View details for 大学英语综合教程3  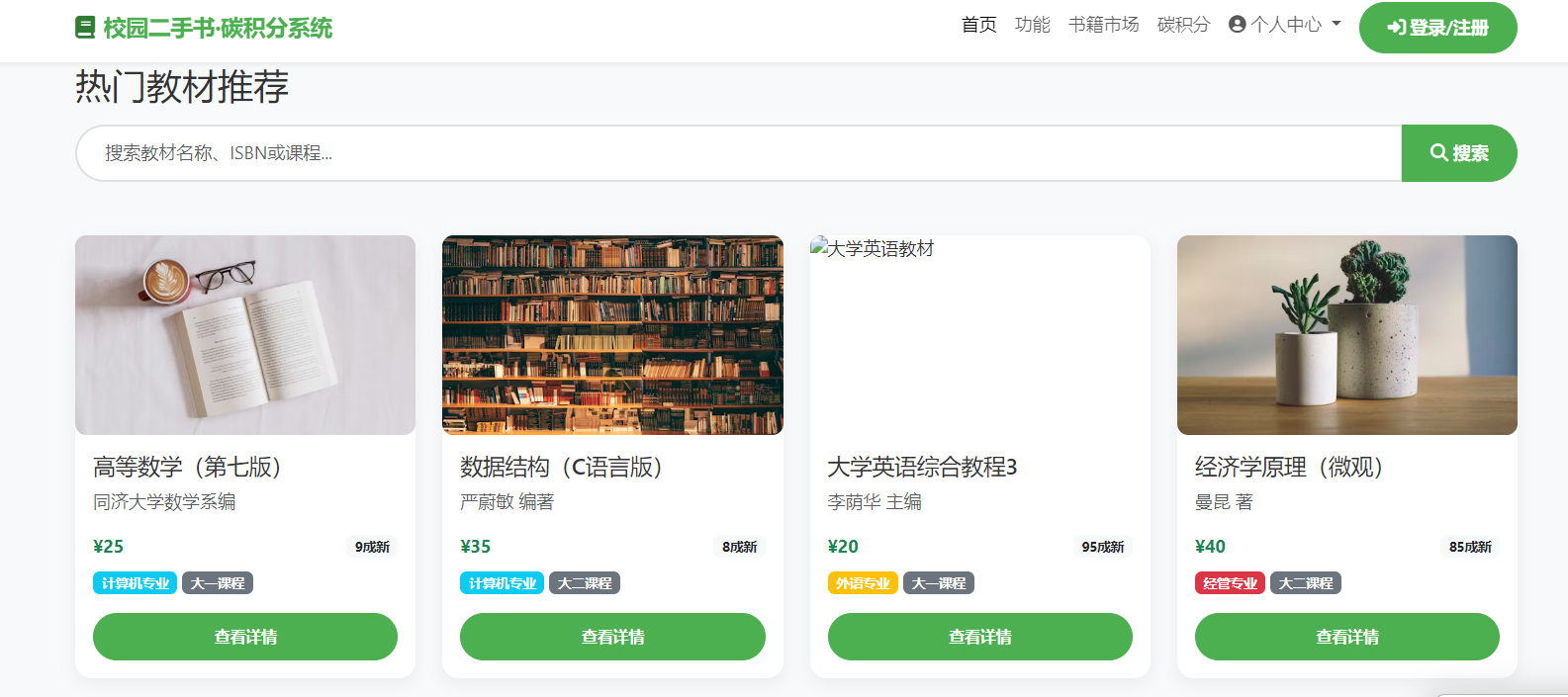coord(980,637)
